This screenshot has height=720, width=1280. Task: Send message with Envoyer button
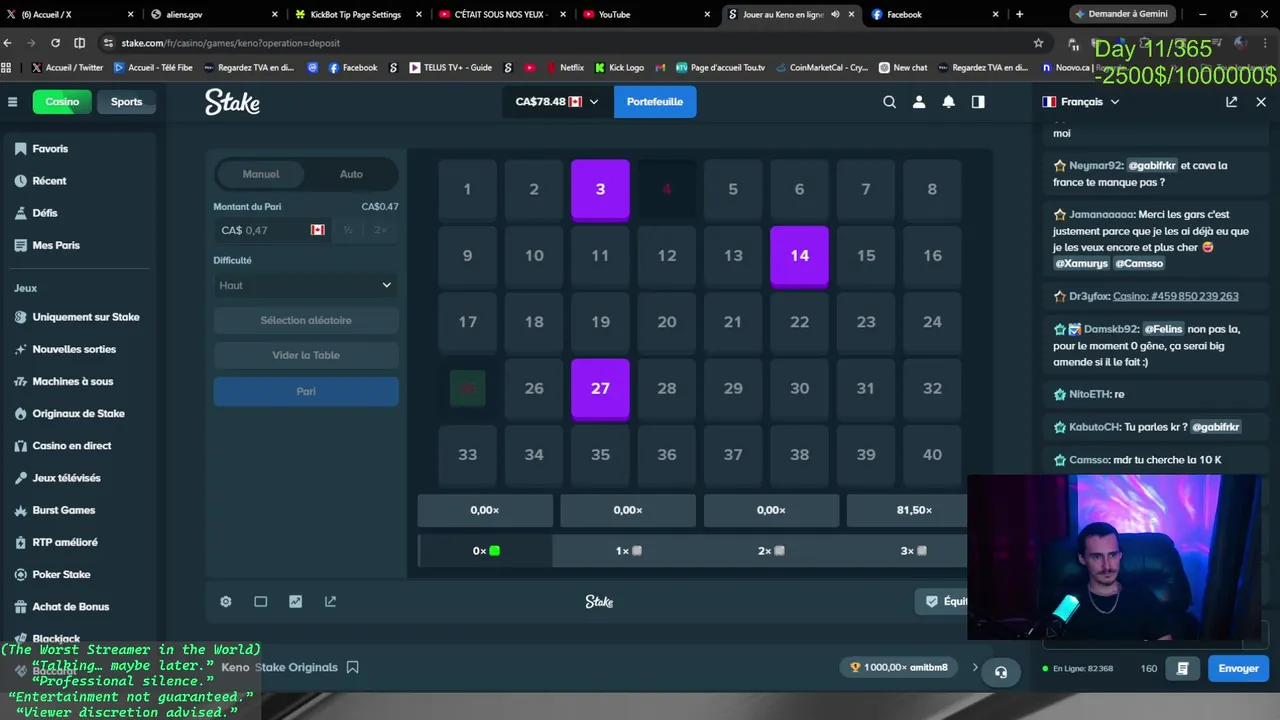1238,668
